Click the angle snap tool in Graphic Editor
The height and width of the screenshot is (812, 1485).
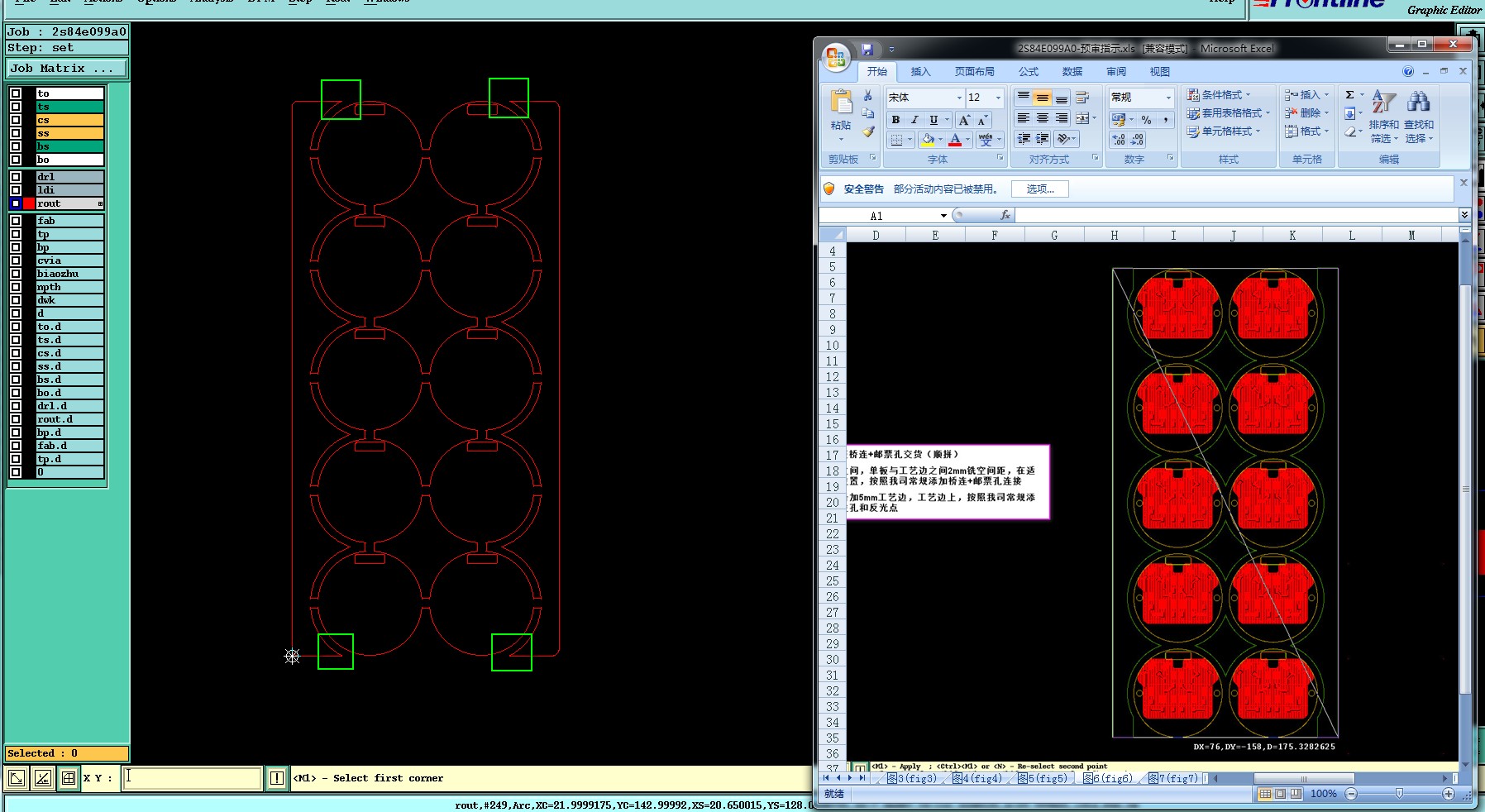43,778
